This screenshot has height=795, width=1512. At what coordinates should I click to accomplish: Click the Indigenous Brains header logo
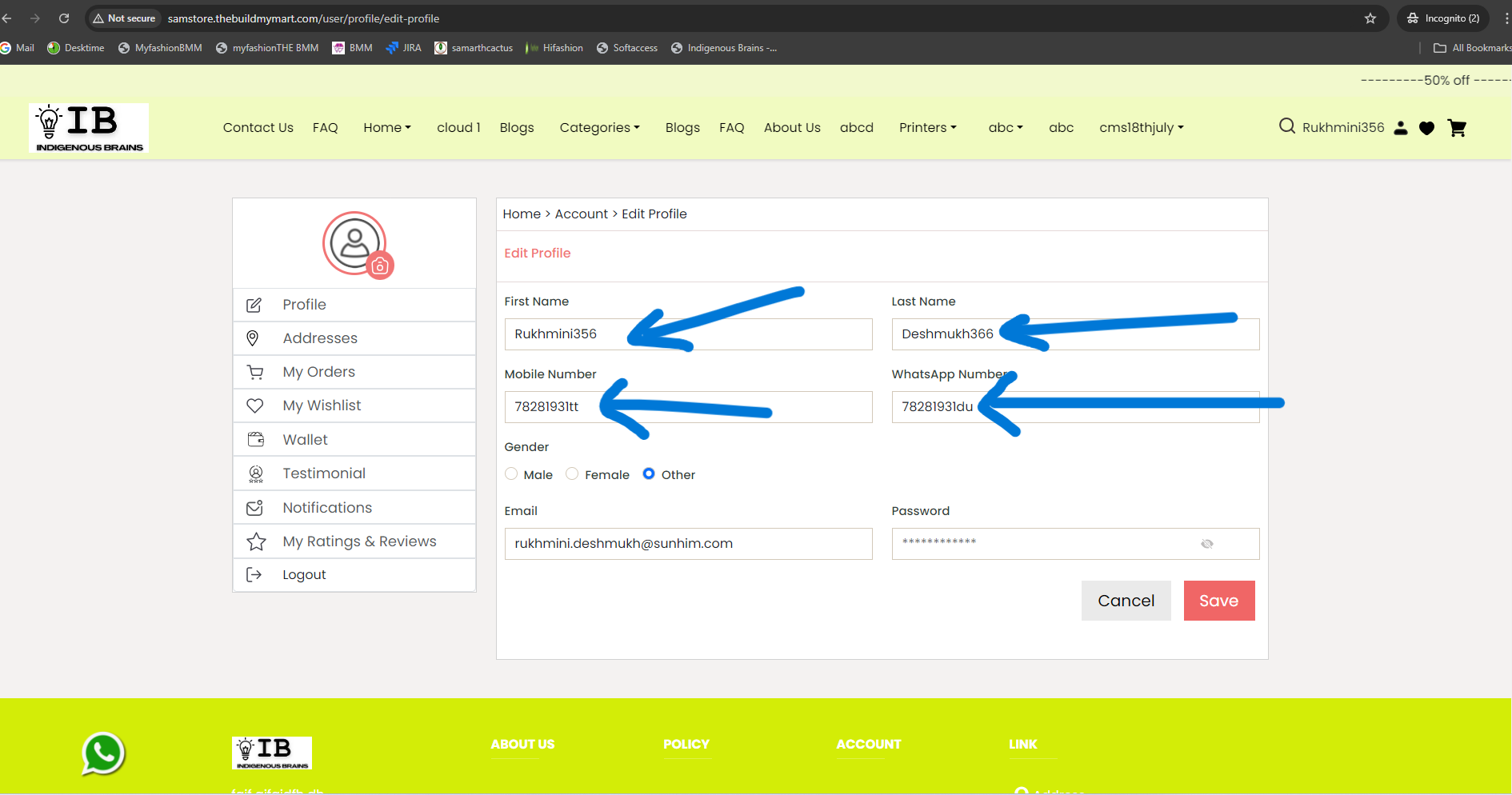(89, 128)
